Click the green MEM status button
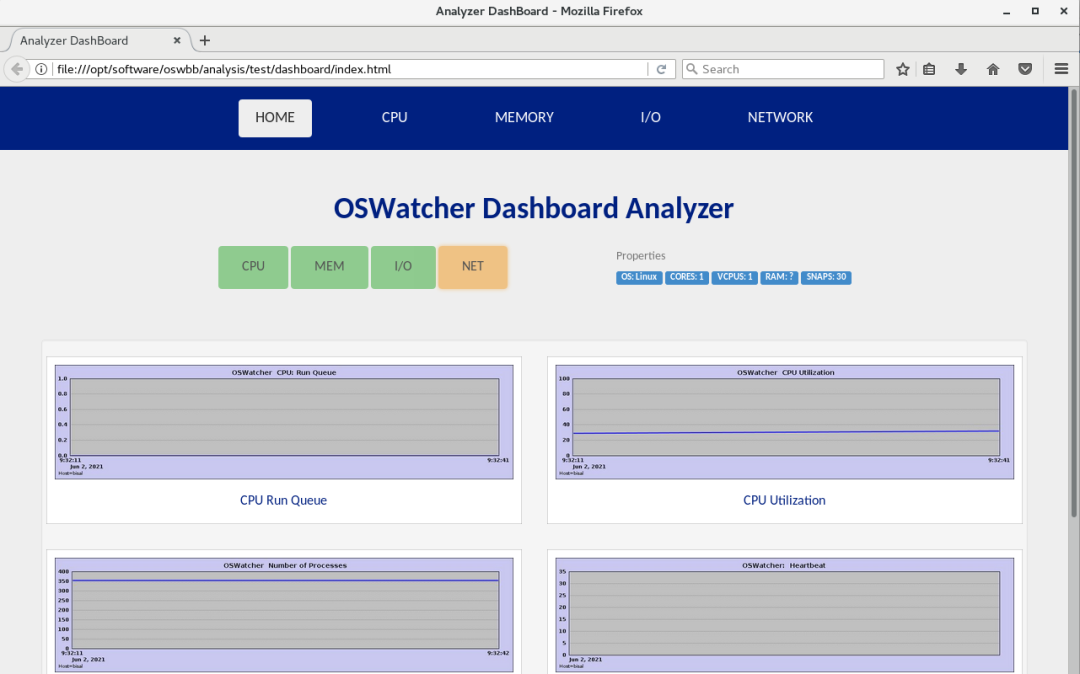Image resolution: width=1080 pixels, height=674 pixels. 329,267
